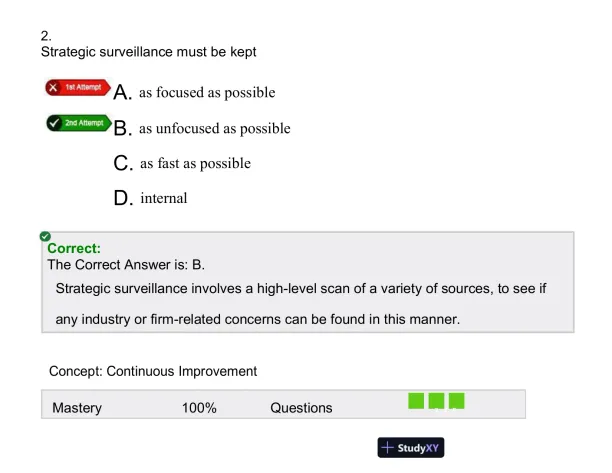Click the red 1st Attempt badge
612x473 pixels.
(76, 88)
